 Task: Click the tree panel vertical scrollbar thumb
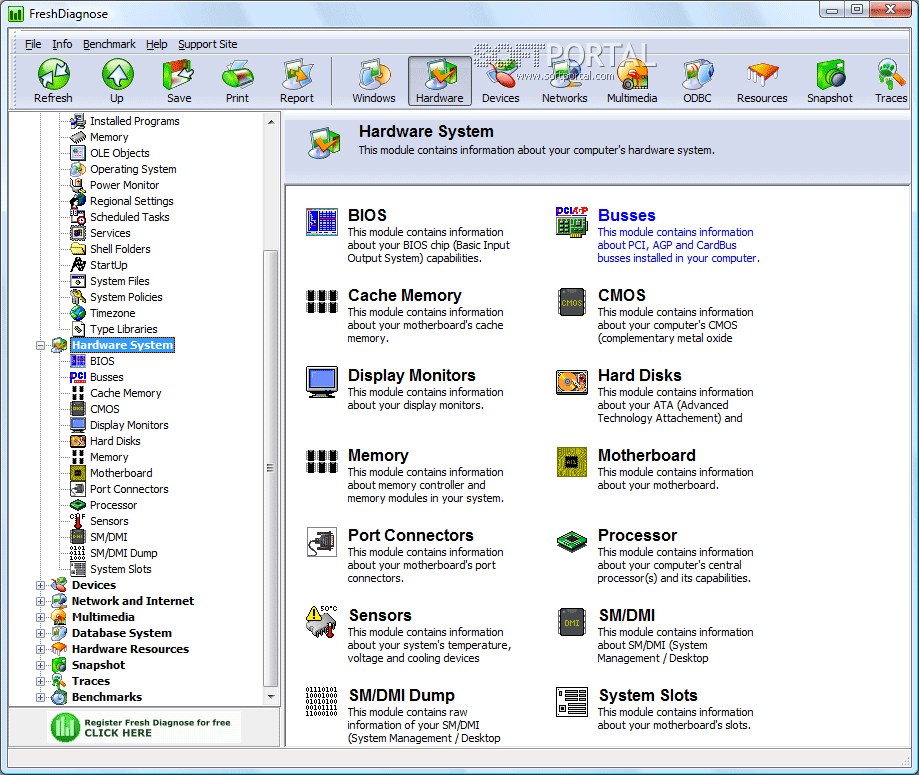click(270, 468)
